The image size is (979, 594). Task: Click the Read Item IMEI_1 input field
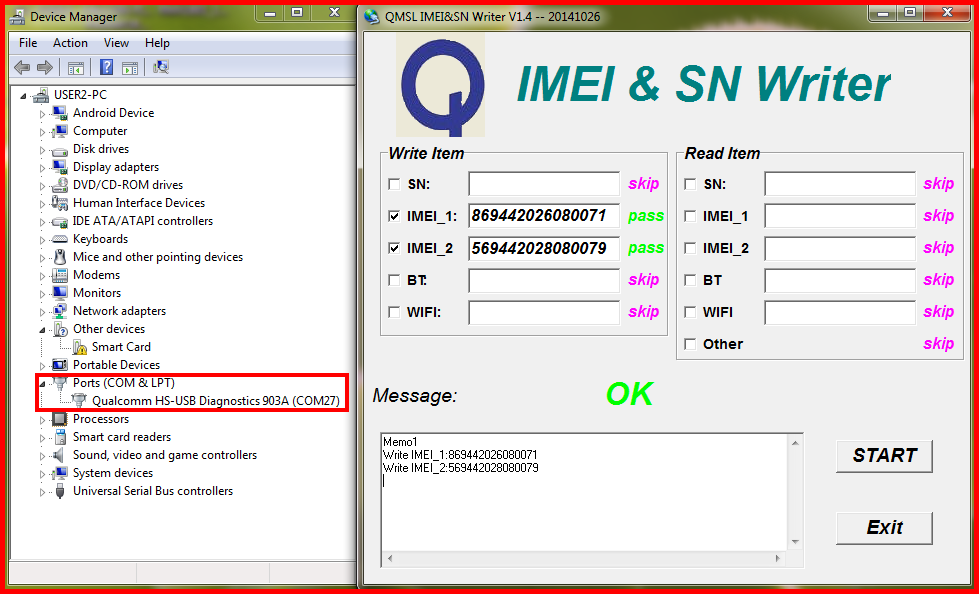point(840,216)
